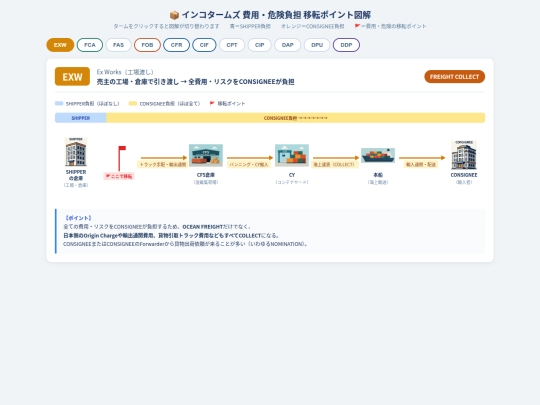Click the CFS倉庫 caption text

pos(206,175)
